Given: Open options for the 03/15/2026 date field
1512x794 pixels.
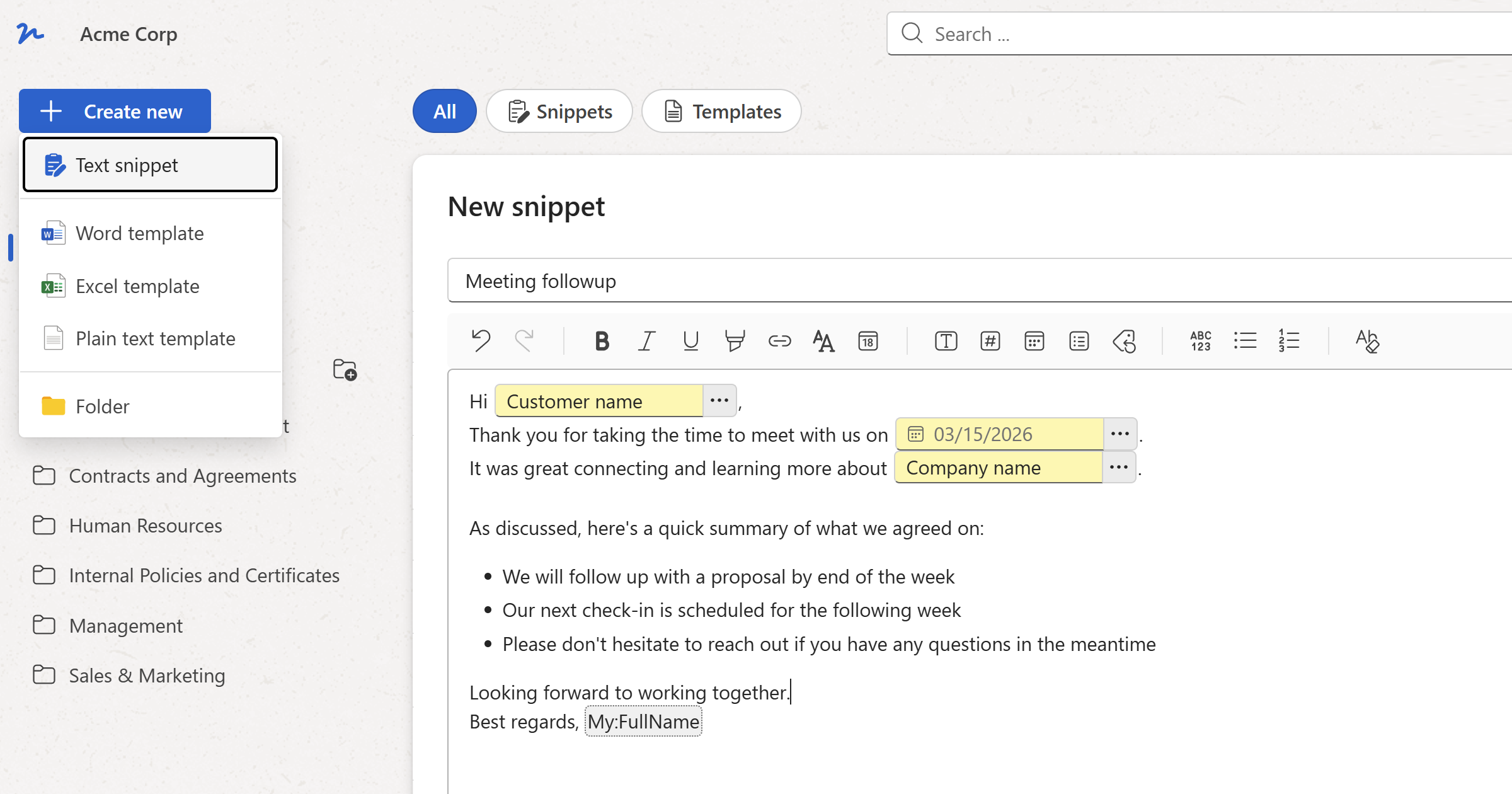Looking at the screenshot, I should [1120, 434].
